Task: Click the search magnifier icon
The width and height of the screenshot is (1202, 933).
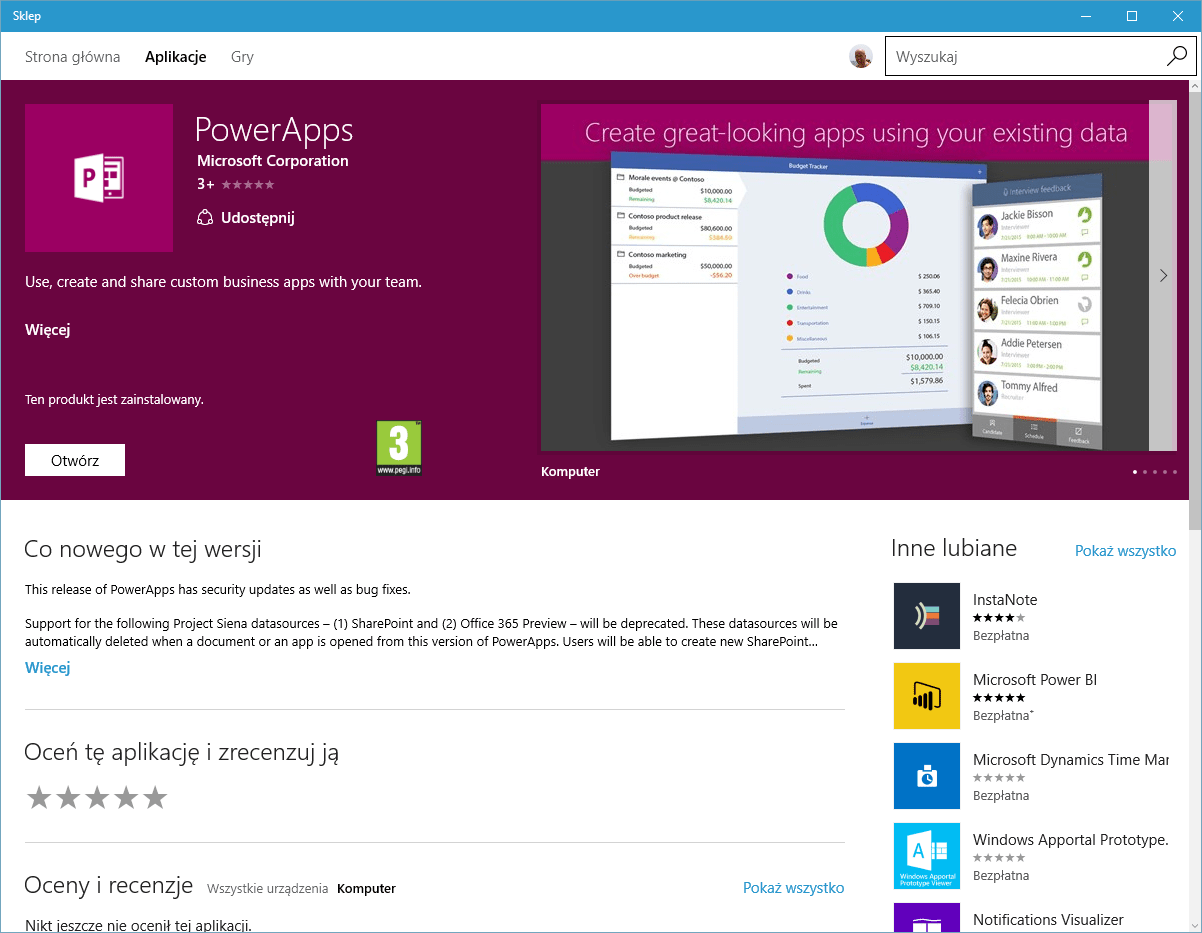Action: click(1176, 57)
